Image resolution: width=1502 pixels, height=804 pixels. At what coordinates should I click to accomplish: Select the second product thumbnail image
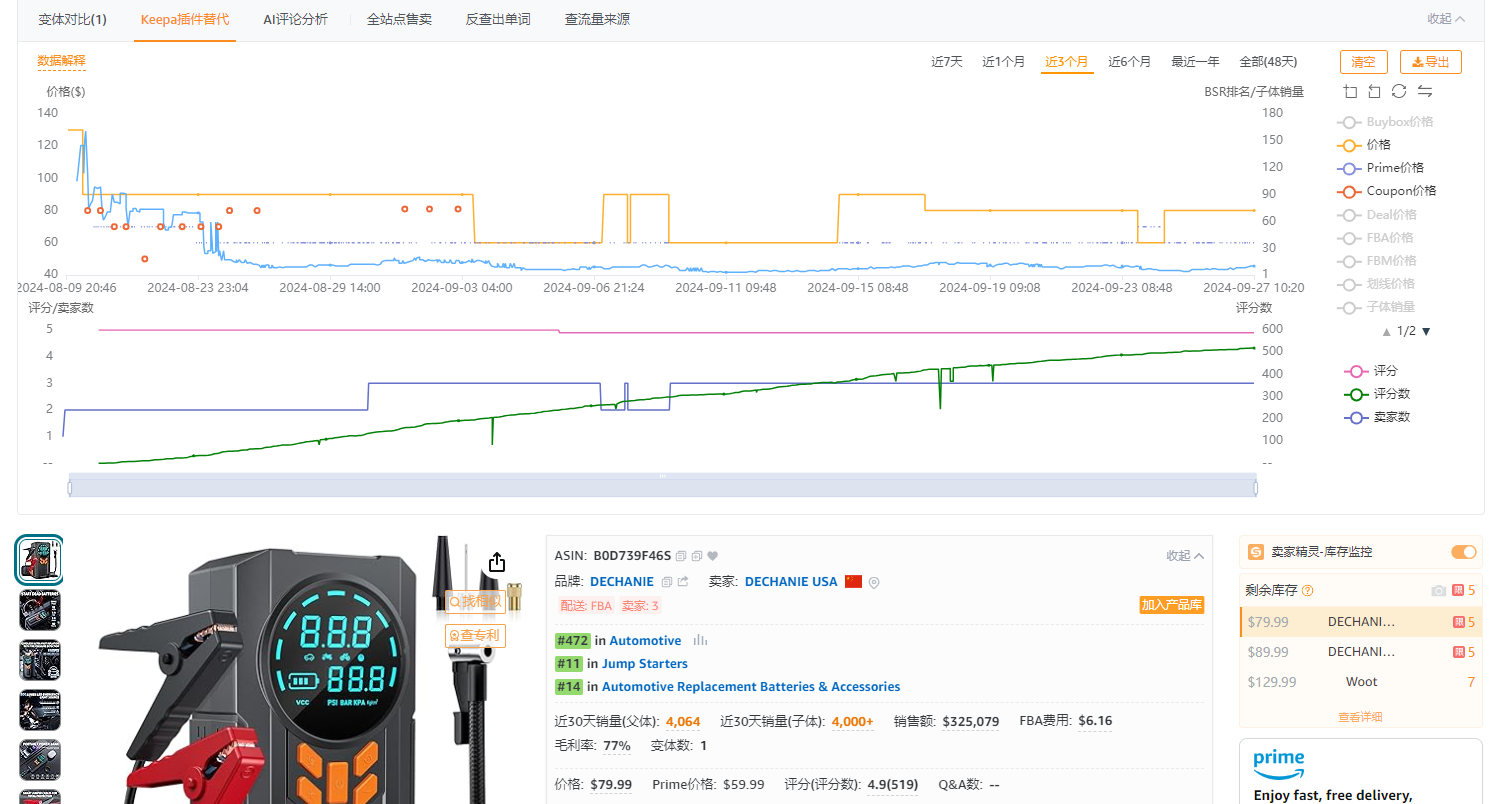(40, 610)
